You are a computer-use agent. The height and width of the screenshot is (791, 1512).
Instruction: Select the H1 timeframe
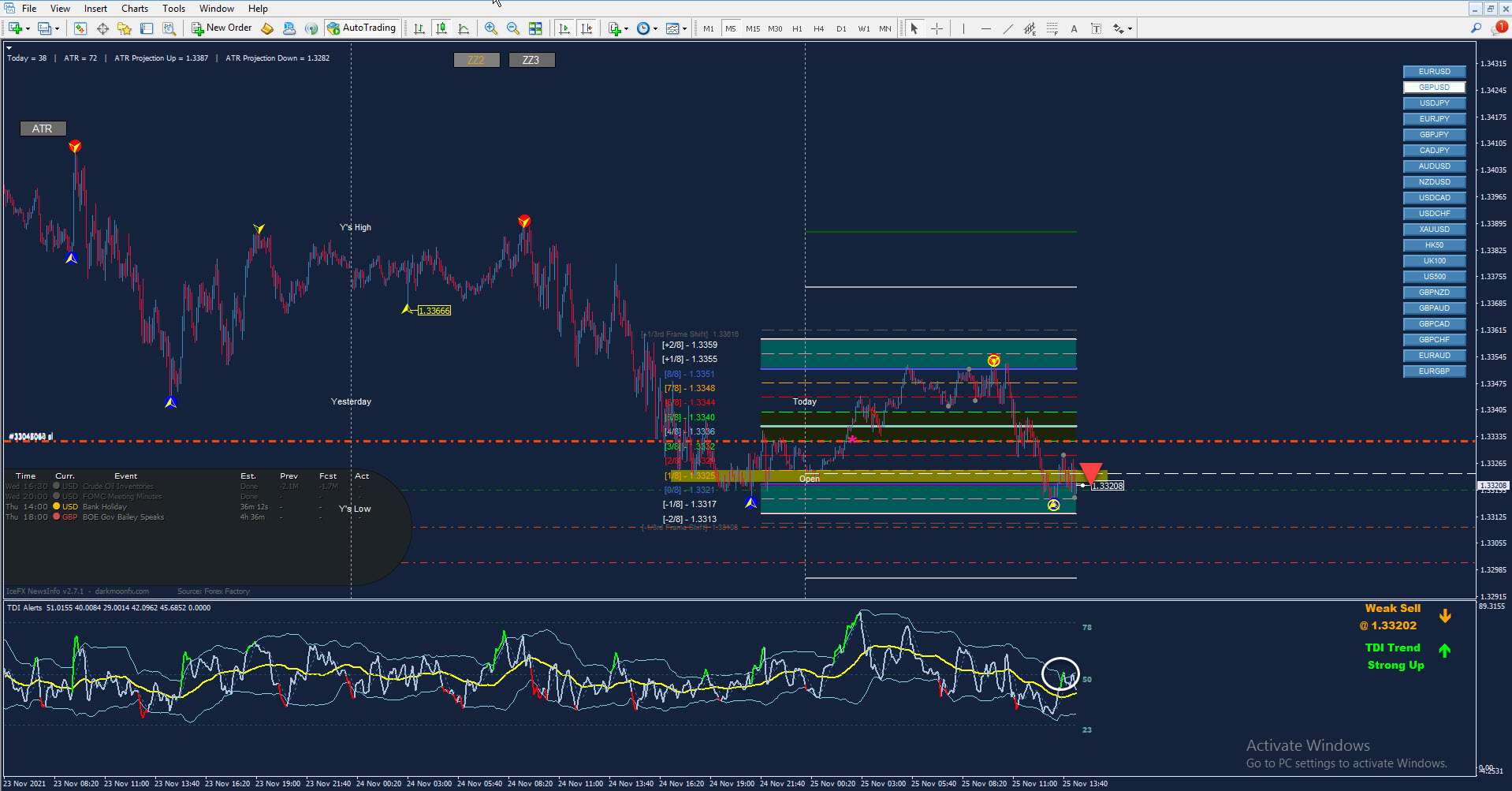coord(797,28)
